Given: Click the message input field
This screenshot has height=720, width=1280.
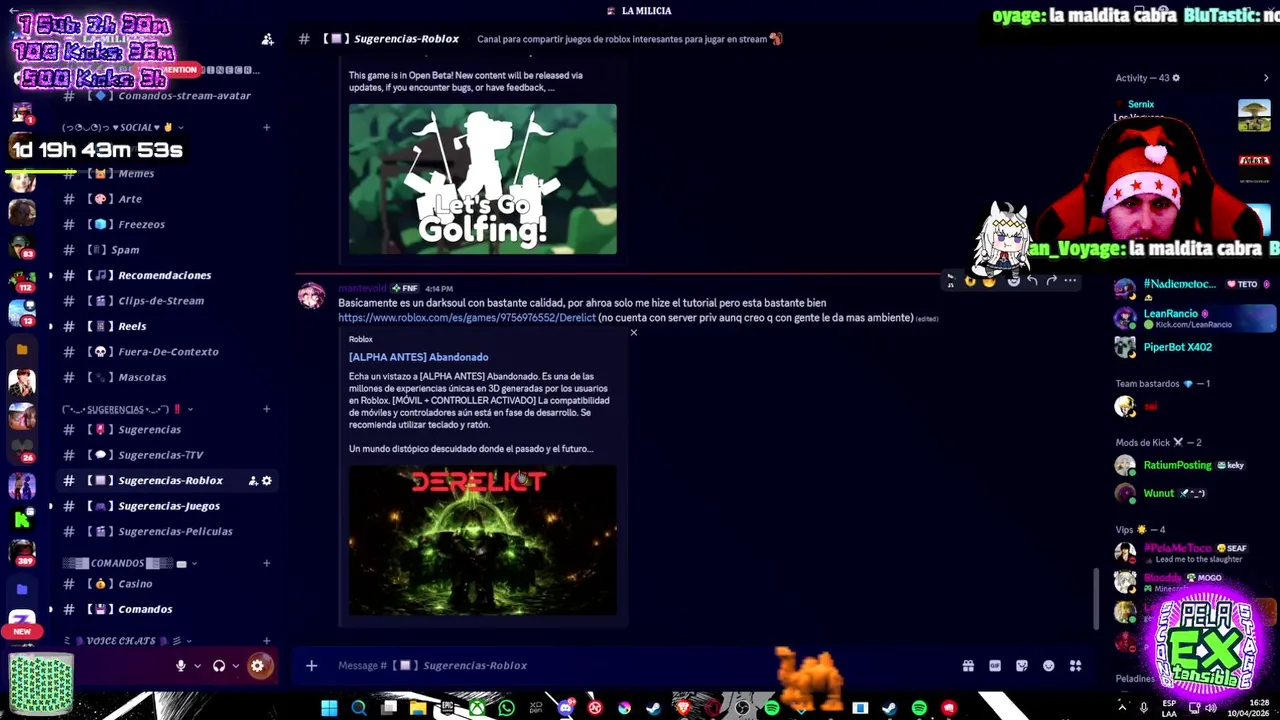Looking at the screenshot, I should tap(640, 666).
